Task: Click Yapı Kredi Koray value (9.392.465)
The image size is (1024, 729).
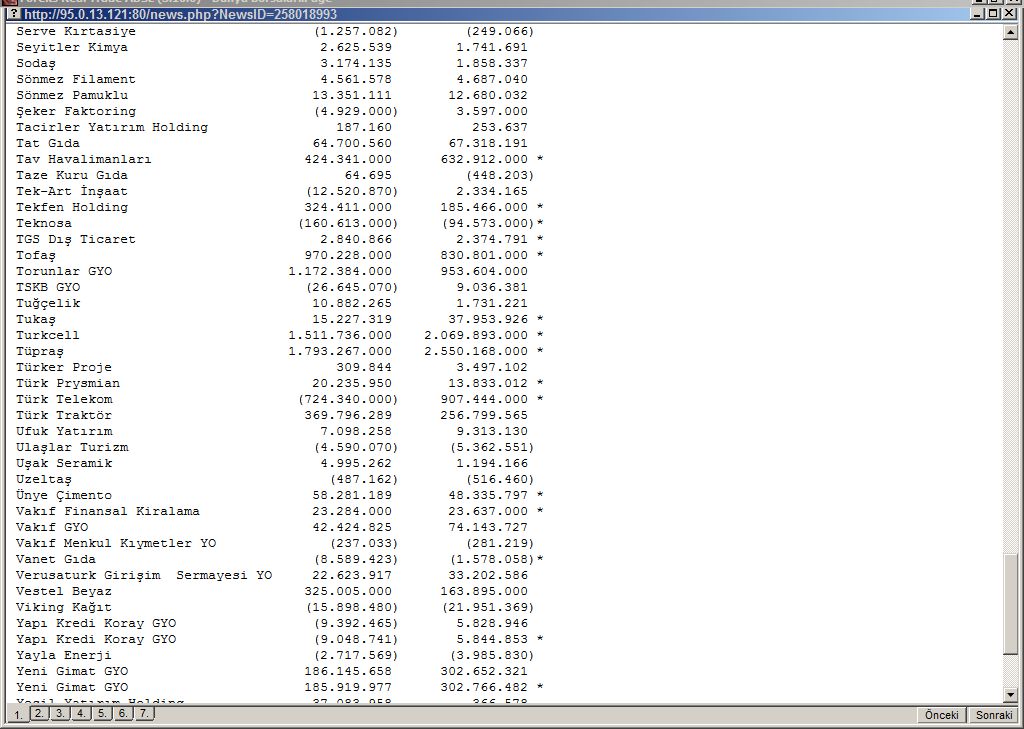Action: coord(356,623)
